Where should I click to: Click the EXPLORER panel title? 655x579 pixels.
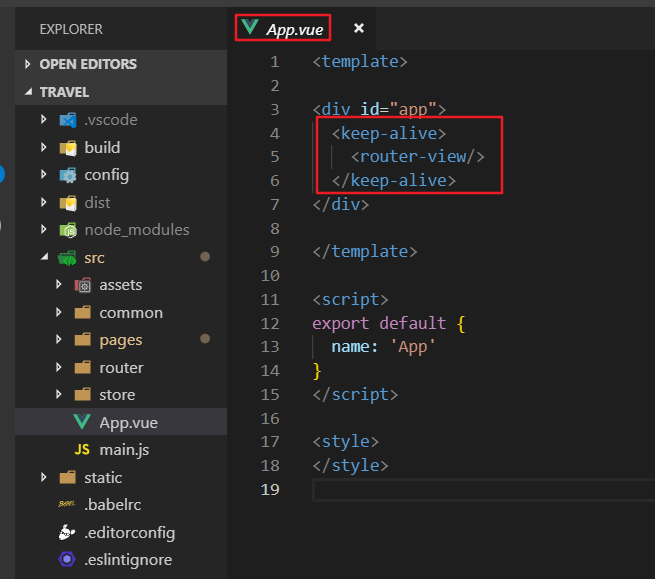[x=71, y=29]
